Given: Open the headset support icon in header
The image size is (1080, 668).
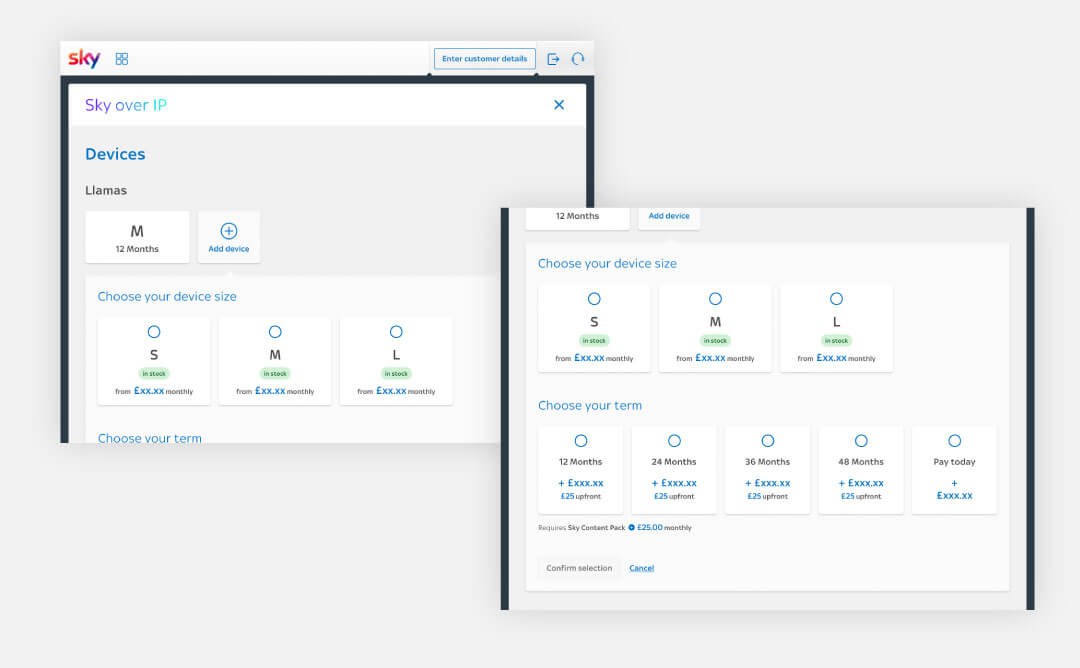Looking at the screenshot, I should tap(578, 59).
